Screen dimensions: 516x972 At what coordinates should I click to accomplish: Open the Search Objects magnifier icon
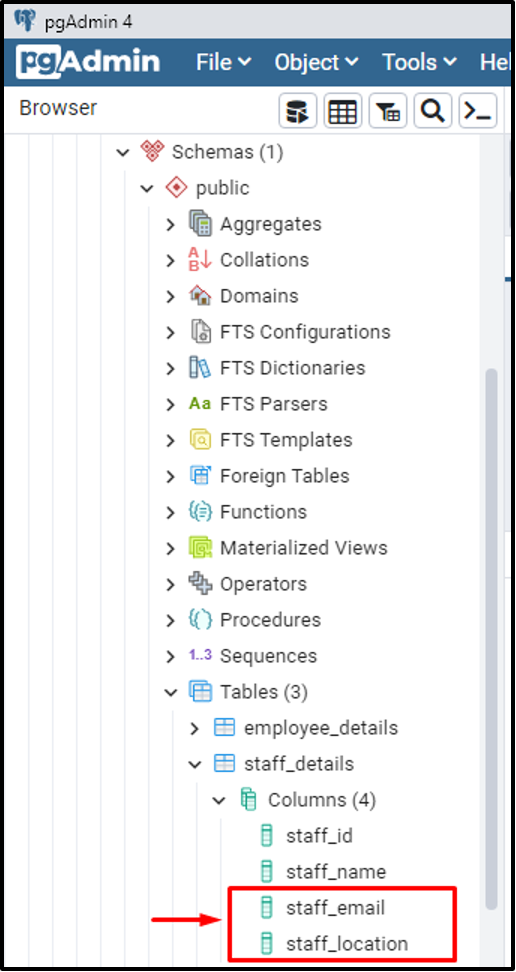pos(433,112)
